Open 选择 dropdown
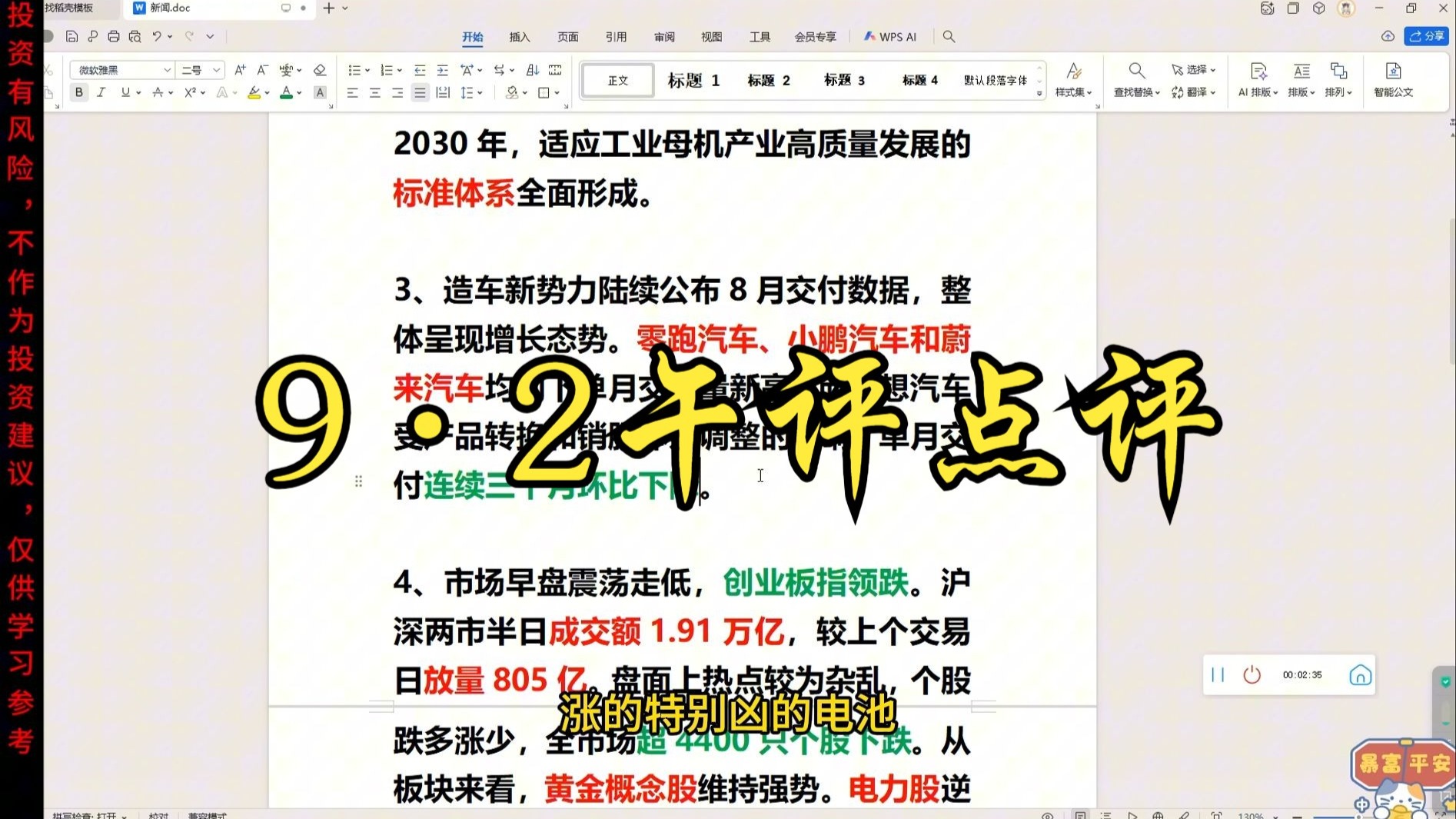Image resolution: width=1456 pixels, height=819 pixels. 1193,69
